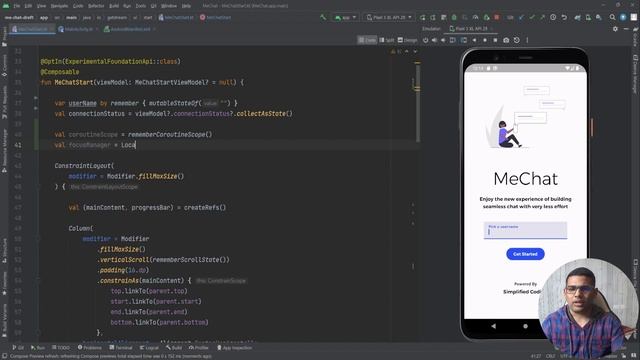
Task: Open the Problems tool window
Action: 89,348
